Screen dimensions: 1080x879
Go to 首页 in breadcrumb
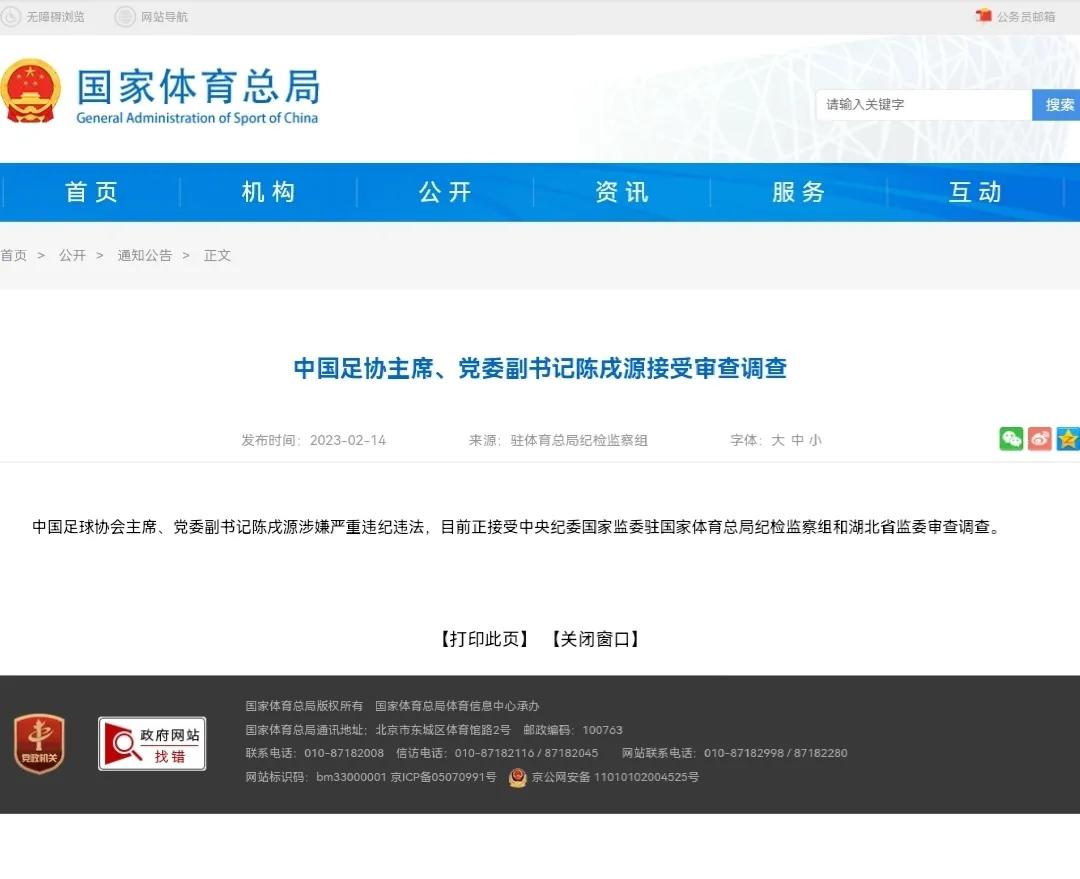14,256
